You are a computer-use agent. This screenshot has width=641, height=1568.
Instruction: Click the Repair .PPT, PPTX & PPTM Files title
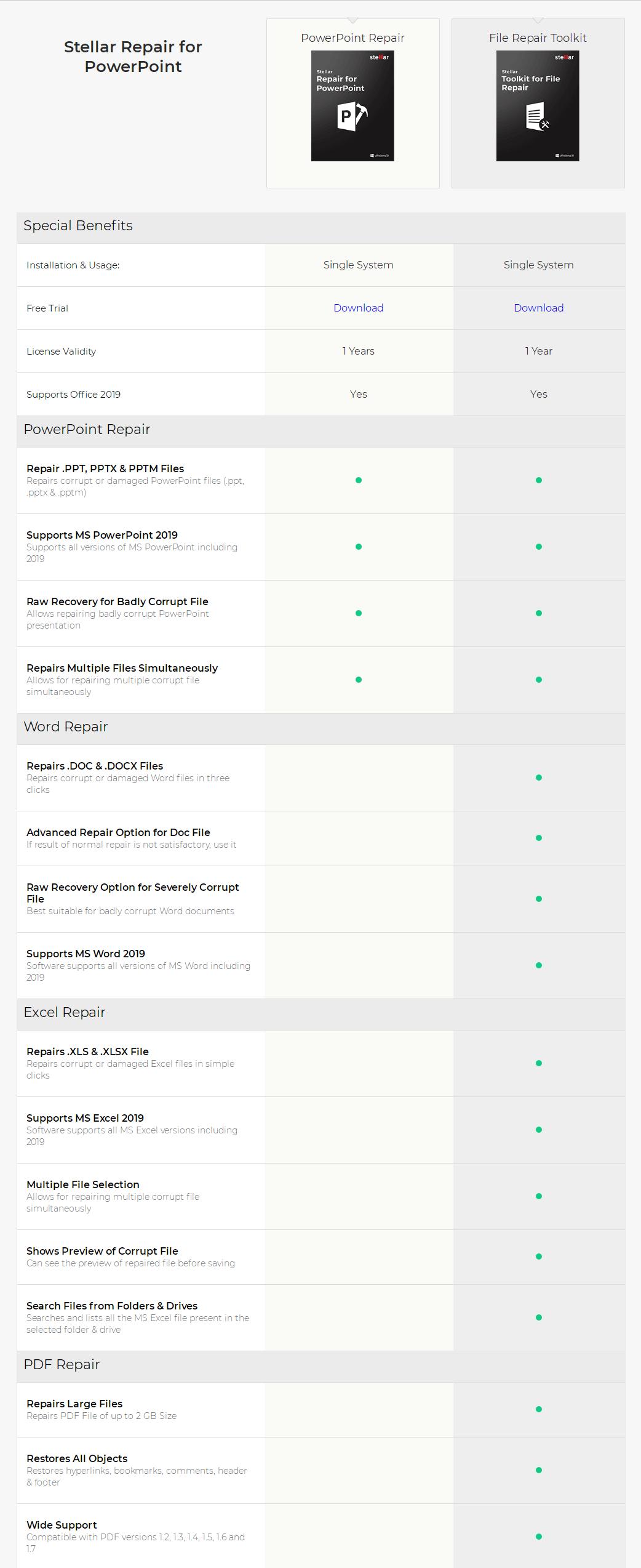[105, 468]
